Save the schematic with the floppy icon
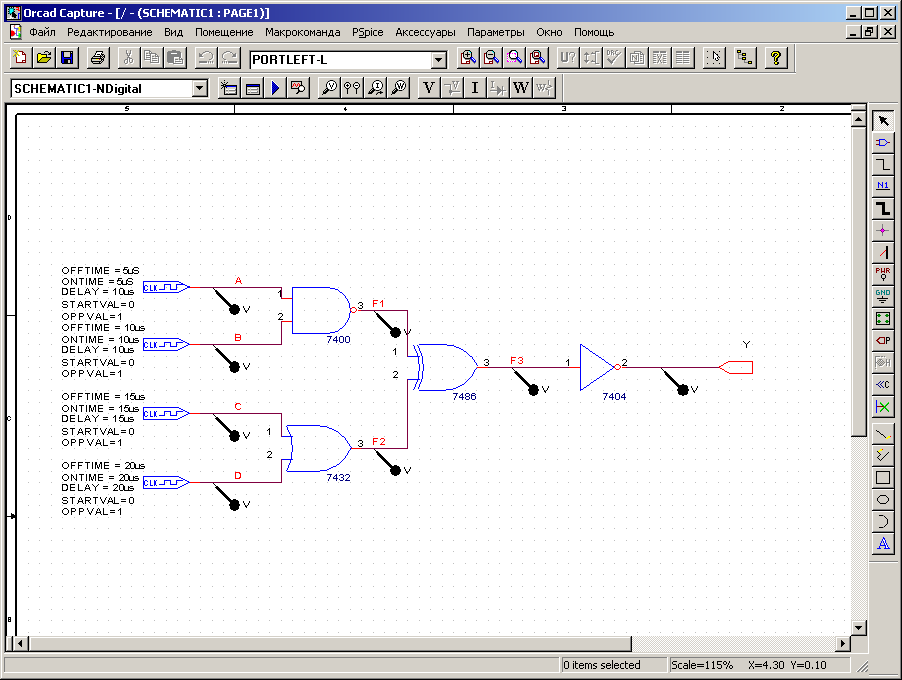 67,58
